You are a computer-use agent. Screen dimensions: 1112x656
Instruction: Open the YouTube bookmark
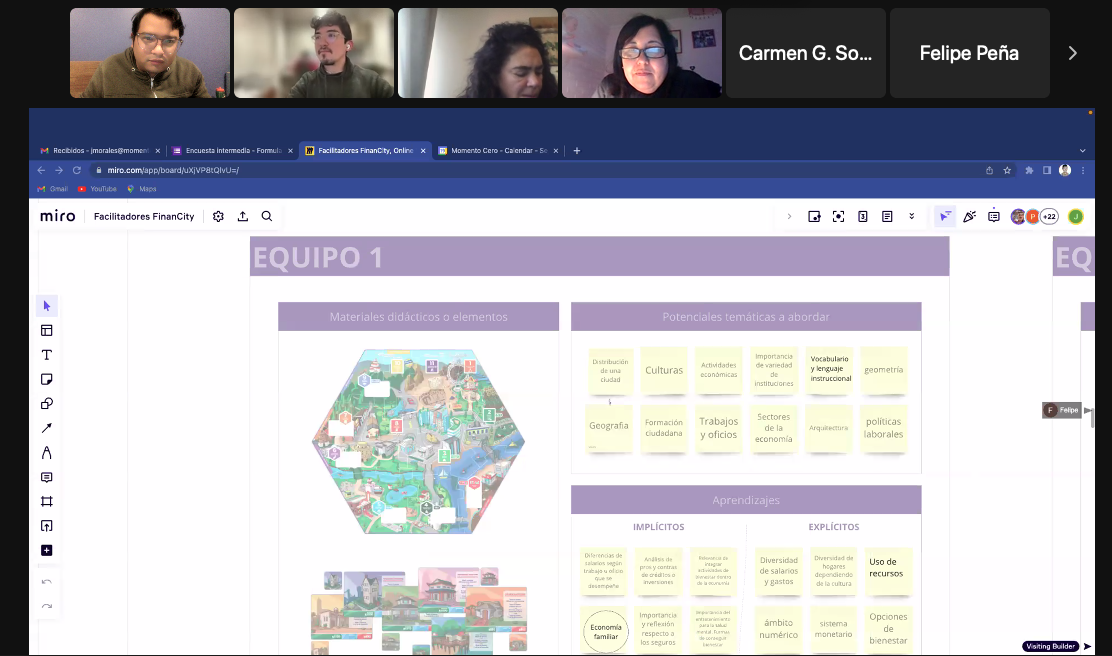pos(97,189)
